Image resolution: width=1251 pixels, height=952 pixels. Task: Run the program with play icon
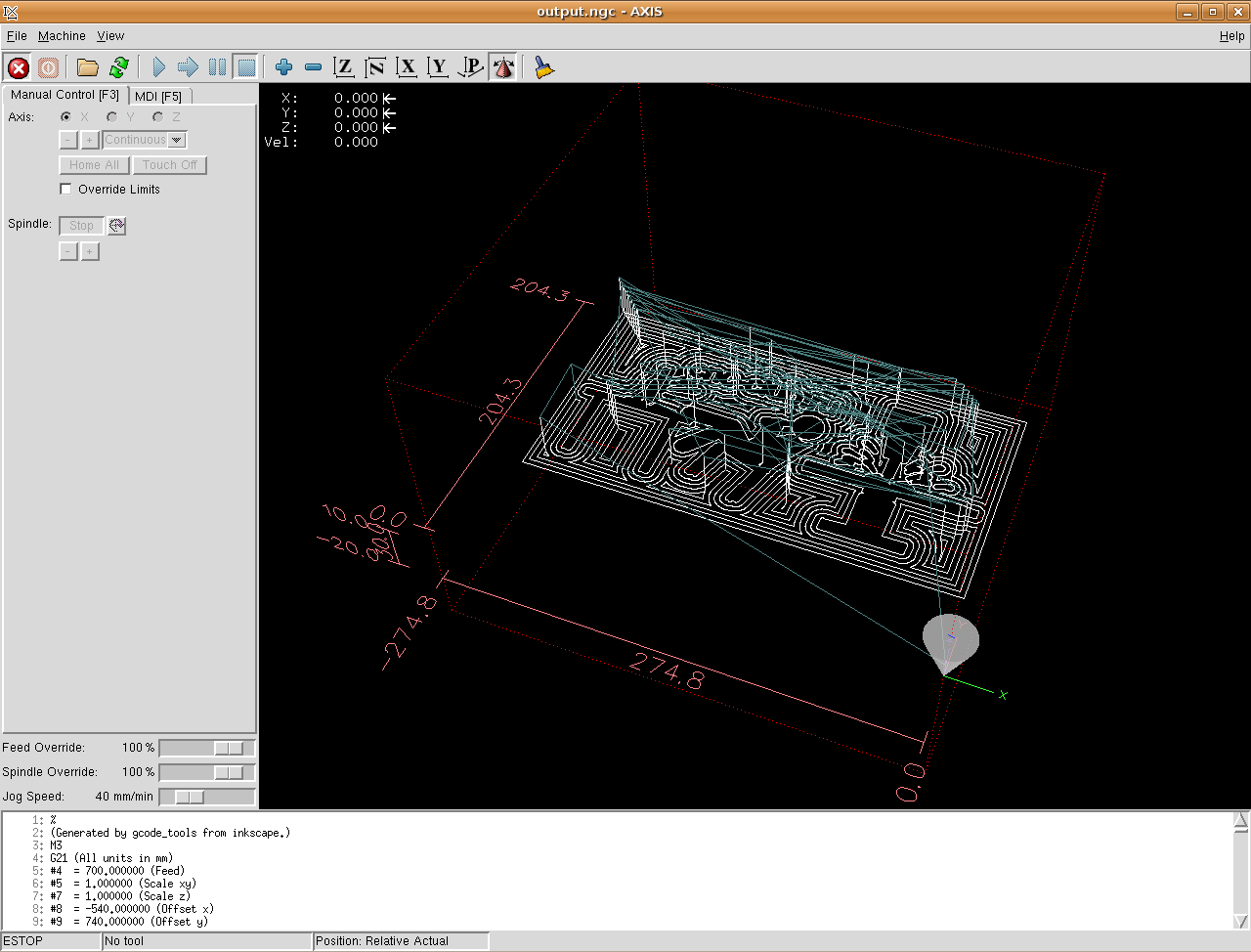point(158,67)
